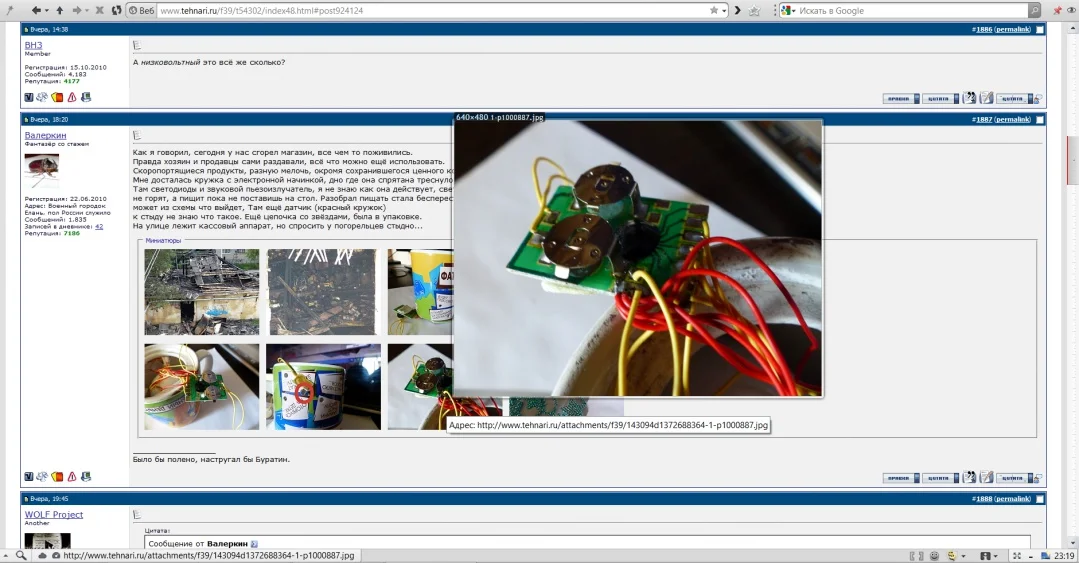Screen dimensions: 1079x563
Task: Open the Forward button history dropdown arrow
Action: coord(87,10)
